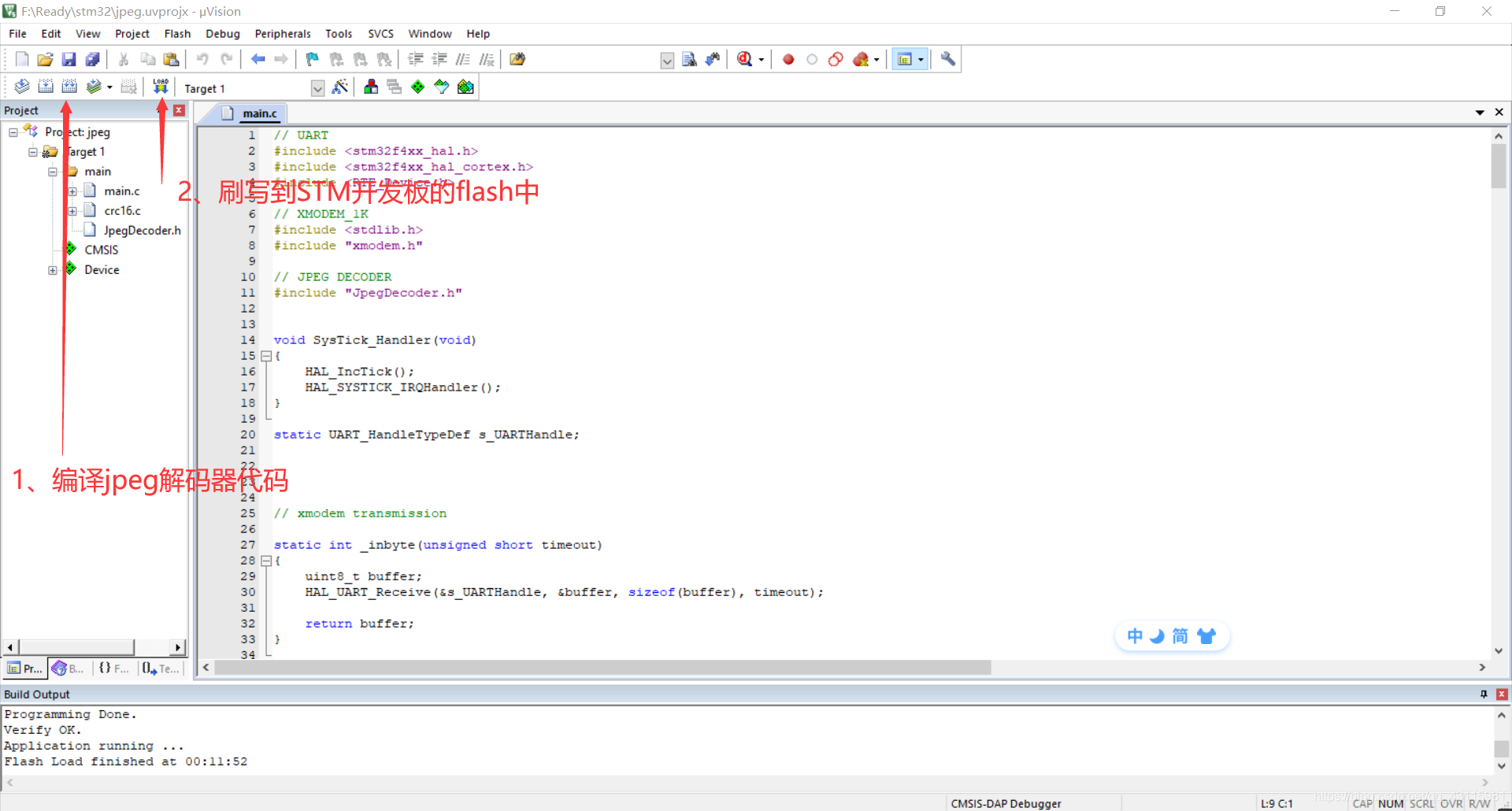Open the Pack Installer icon
Screen dimensions: 1512x811
coord(465,87)
